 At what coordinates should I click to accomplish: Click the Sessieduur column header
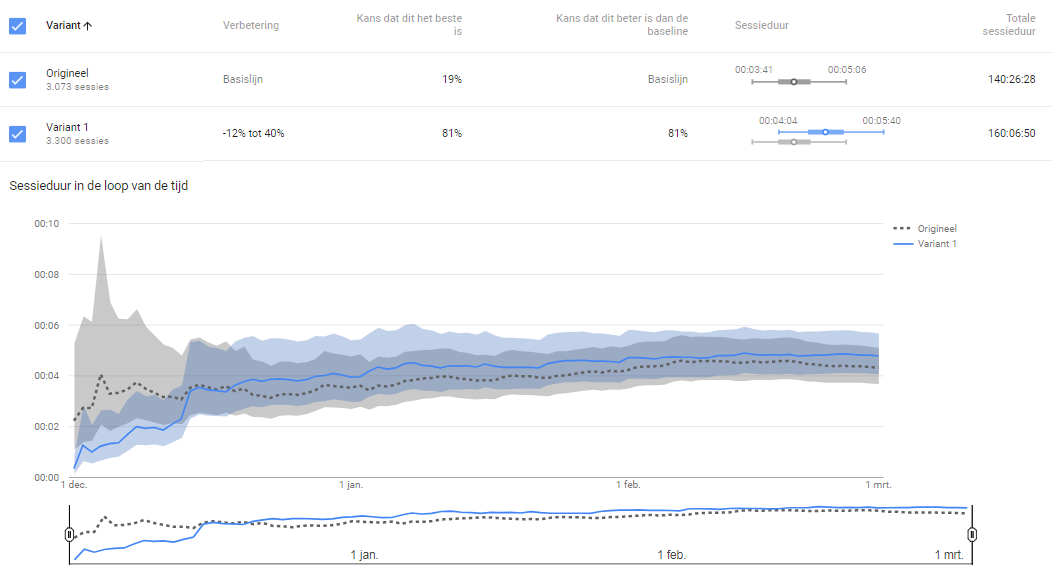pos(761,25)
